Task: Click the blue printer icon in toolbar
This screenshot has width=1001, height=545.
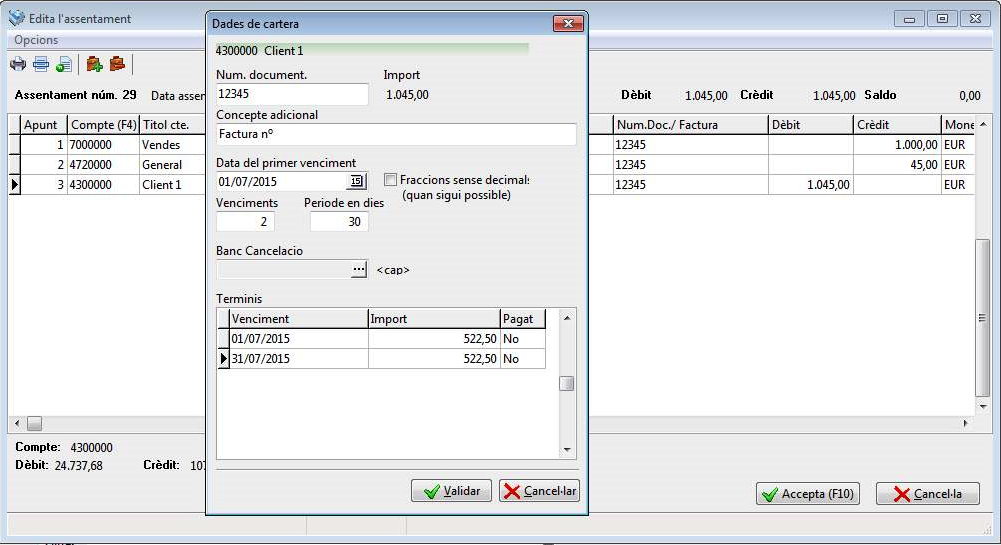Action: click(x=41, y=64)
